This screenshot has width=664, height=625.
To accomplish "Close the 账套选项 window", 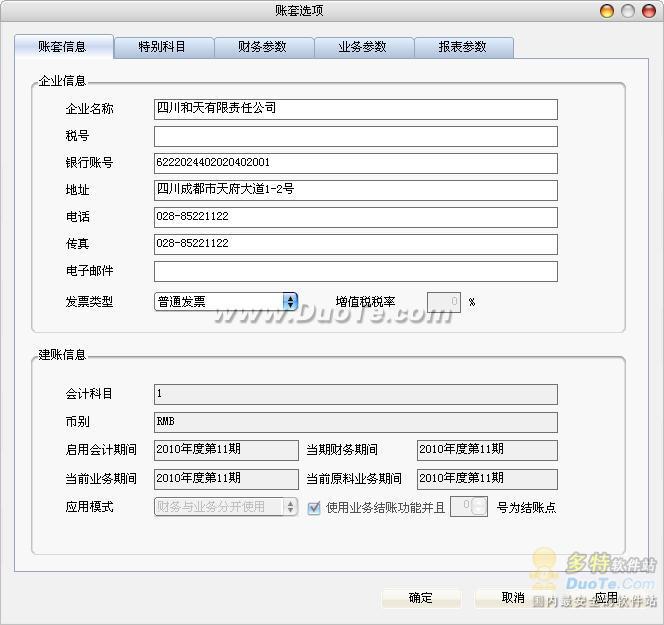I will [x=649, y=11].
